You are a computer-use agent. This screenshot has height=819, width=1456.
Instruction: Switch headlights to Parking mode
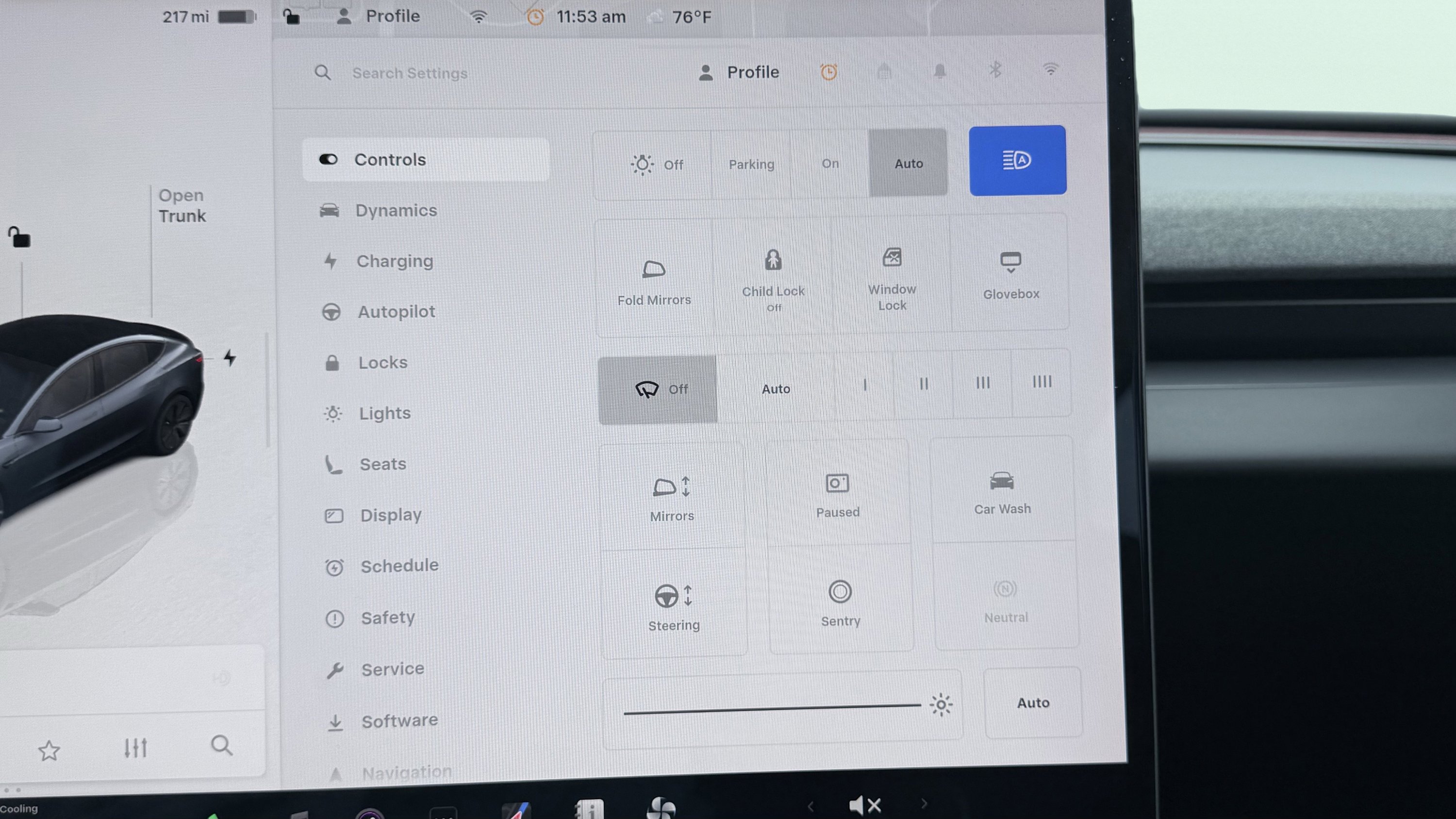pyautogui.click(x=751, y=165)
